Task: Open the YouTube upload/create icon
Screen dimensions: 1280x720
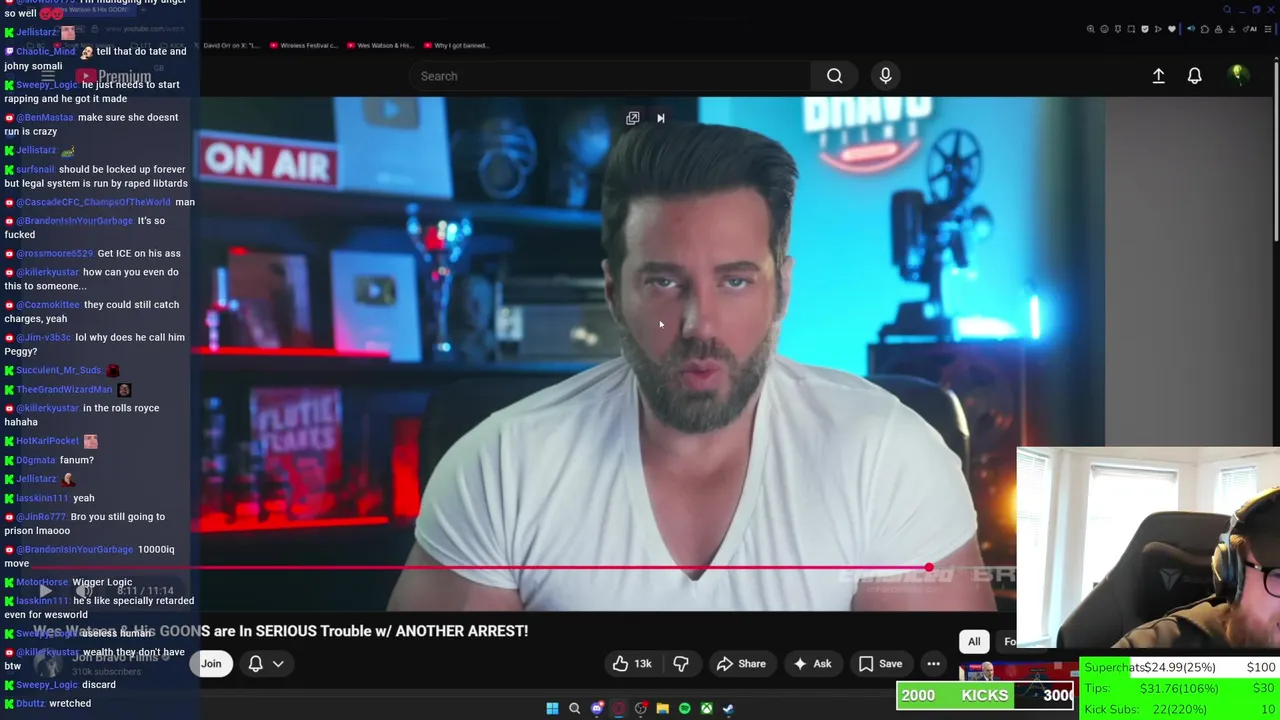Action: coord(1158,76)
